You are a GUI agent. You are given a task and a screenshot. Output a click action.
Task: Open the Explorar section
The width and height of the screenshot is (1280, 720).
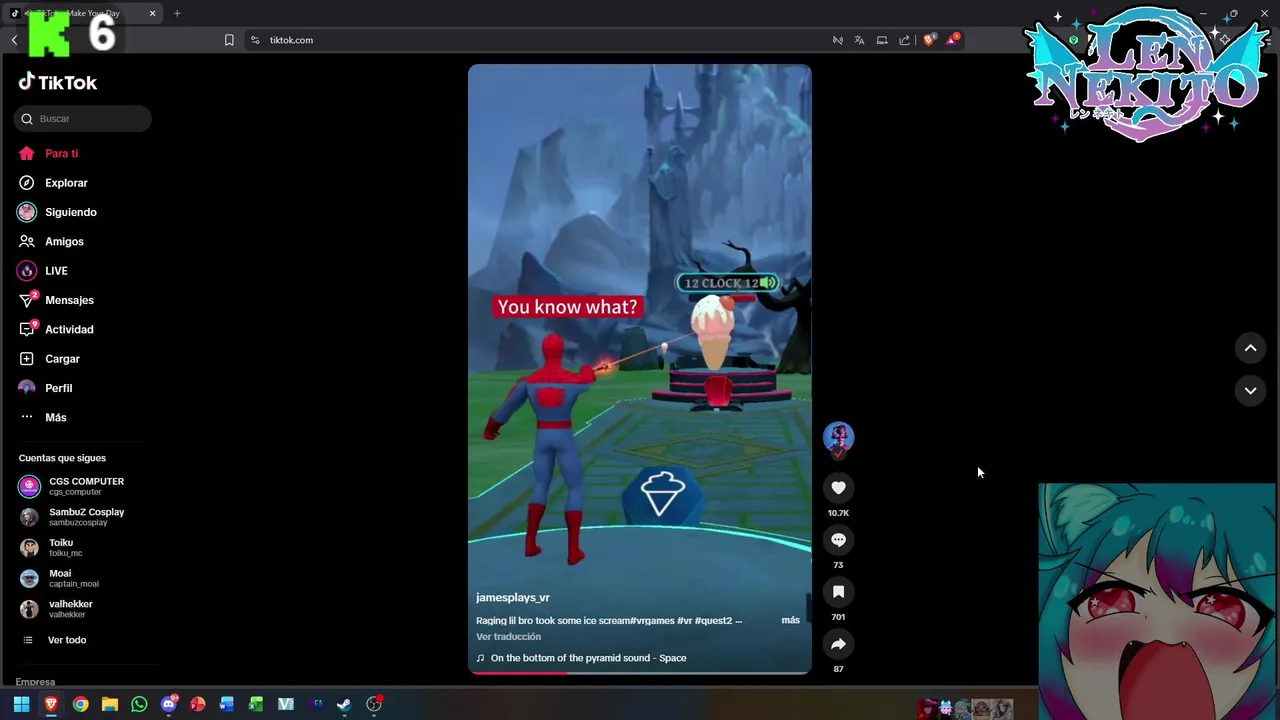pos(53,183)
